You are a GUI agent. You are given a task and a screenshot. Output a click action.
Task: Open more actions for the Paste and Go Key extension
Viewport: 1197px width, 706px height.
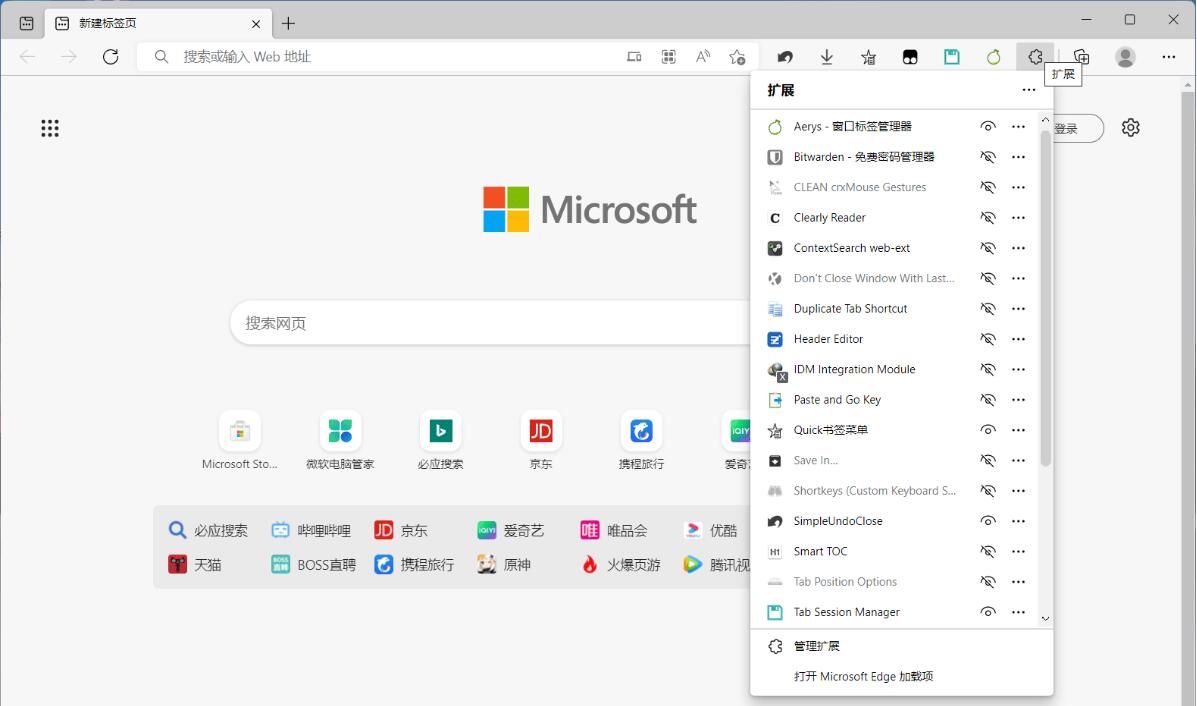point(1018,399)
